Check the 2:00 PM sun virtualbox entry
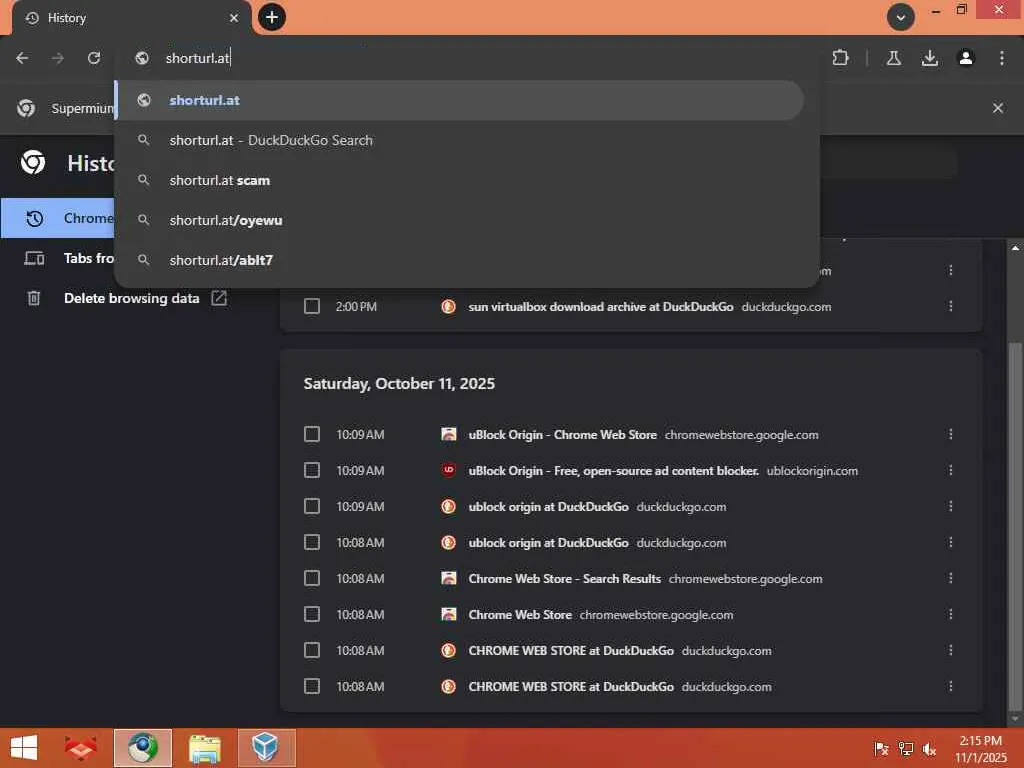The width and height of the screenshot is (1024, 768). click(x=312, y=306)
